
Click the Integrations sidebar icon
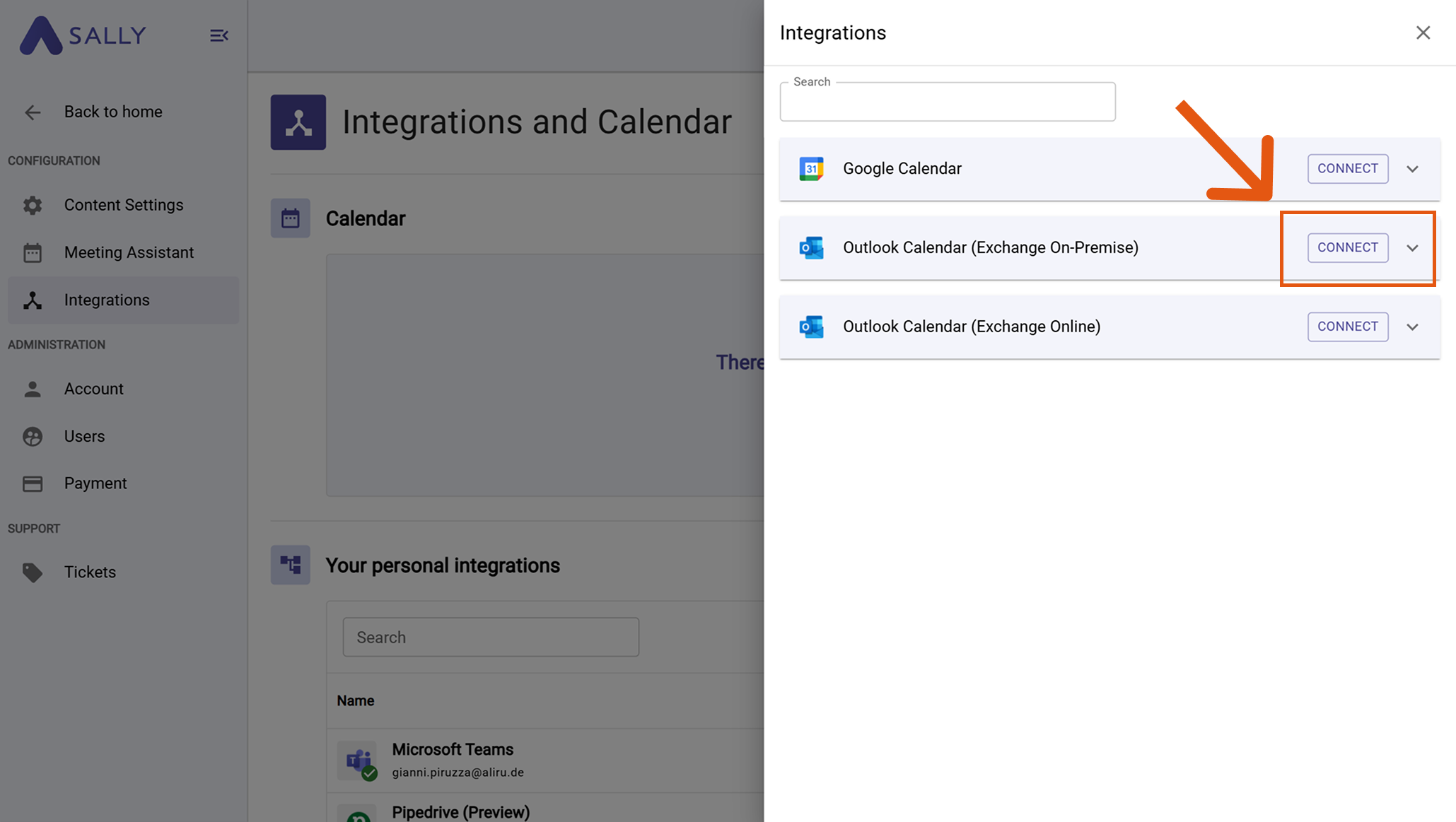pyautogui.click(x=33, y=300)
